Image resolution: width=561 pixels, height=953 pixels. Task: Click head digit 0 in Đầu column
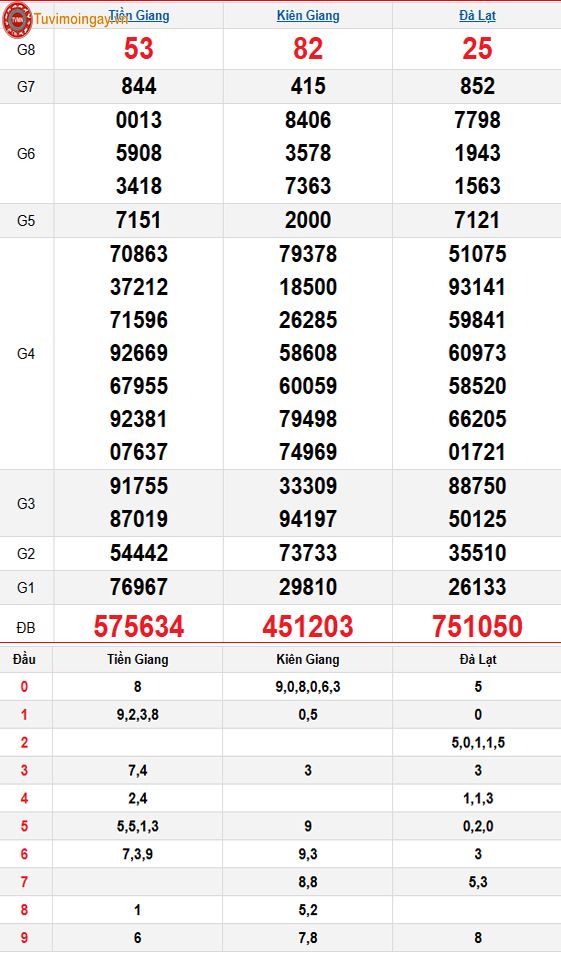click(24, 687)
